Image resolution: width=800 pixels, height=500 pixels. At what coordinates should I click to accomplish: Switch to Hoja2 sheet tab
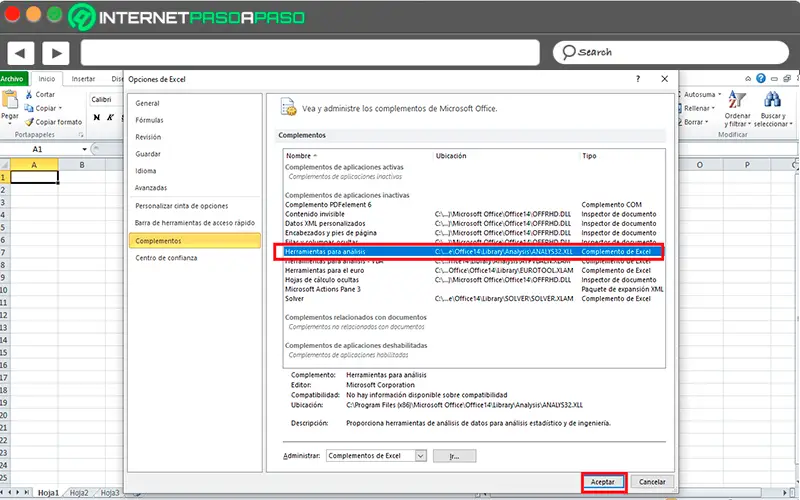pos(79,493)
